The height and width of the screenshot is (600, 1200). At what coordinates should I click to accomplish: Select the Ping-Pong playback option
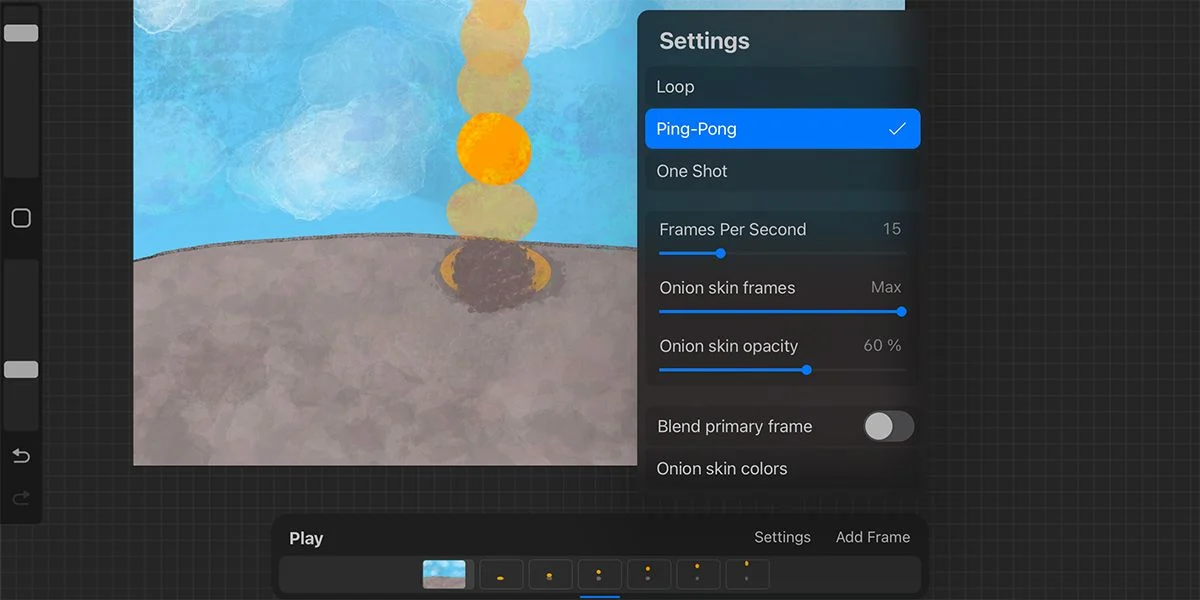(782, 129)
